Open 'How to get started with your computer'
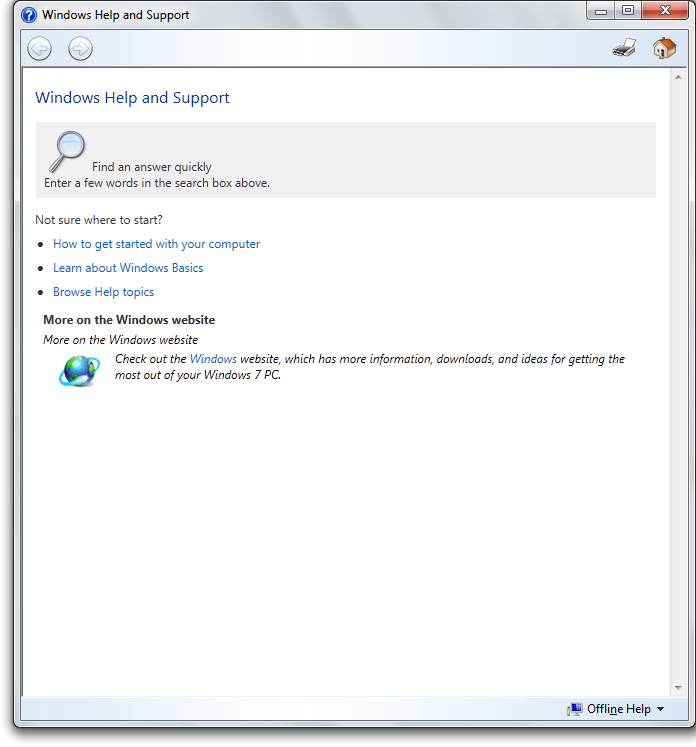 point(156,244)
